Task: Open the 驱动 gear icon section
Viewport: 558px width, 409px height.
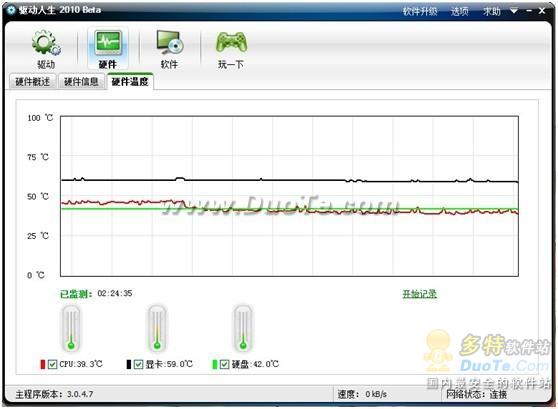Action: [x=46, y=49]
